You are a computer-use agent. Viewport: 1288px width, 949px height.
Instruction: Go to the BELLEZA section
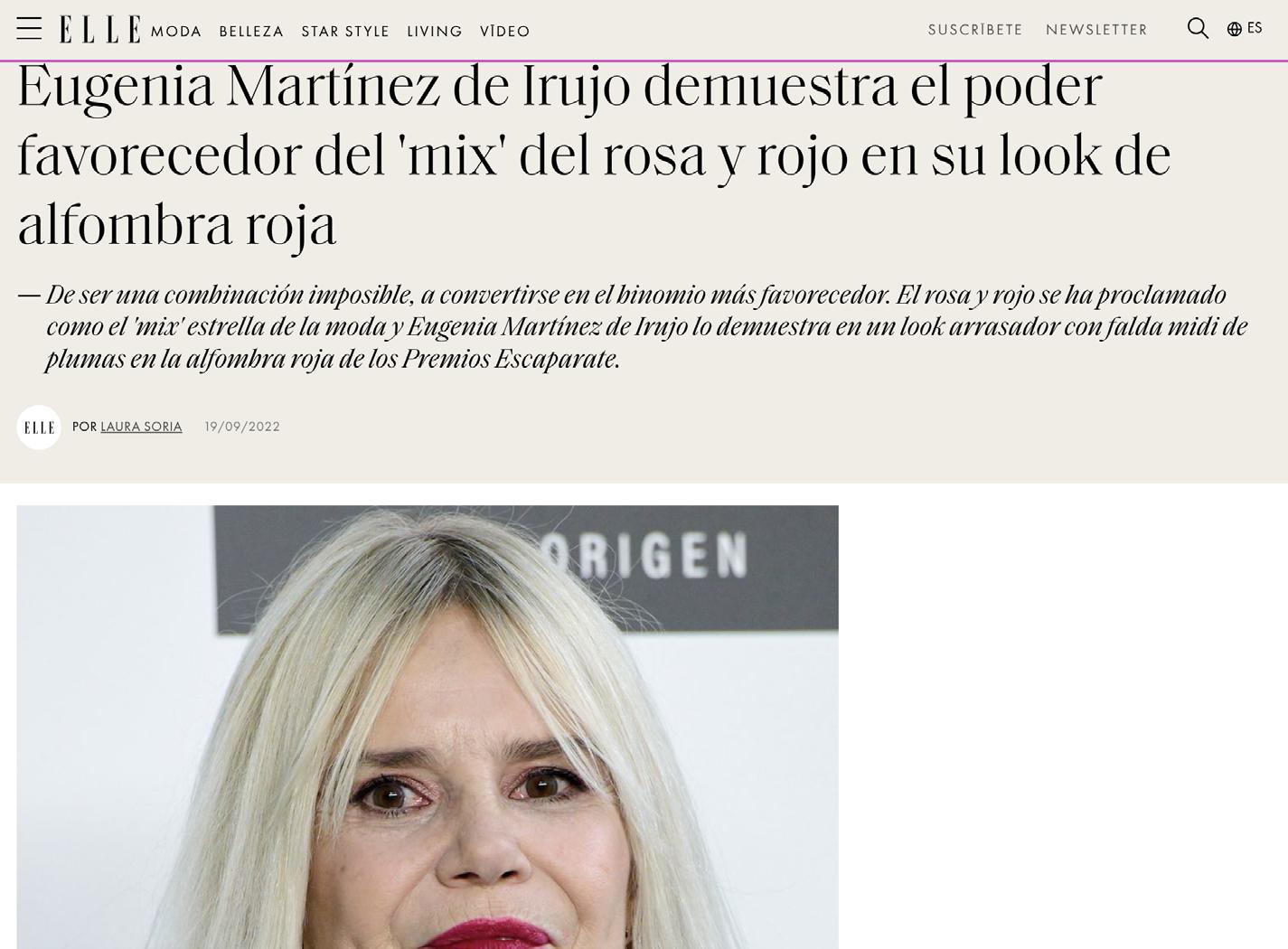coord(251,32)
